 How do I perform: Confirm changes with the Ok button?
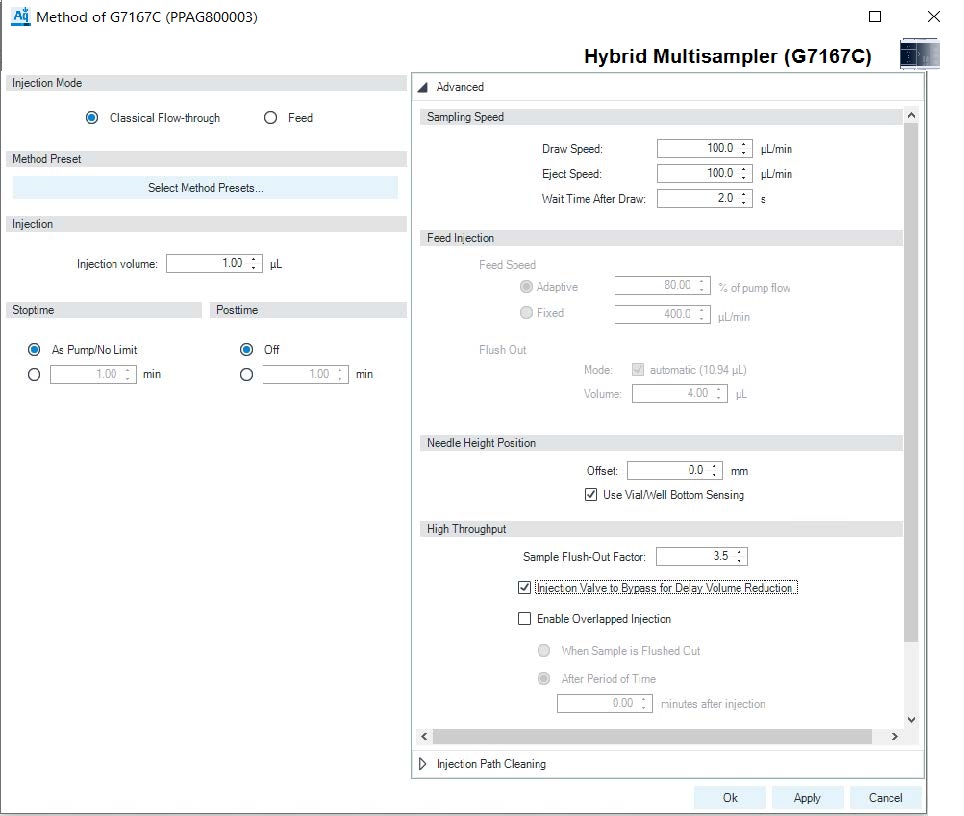click(729, 797)
